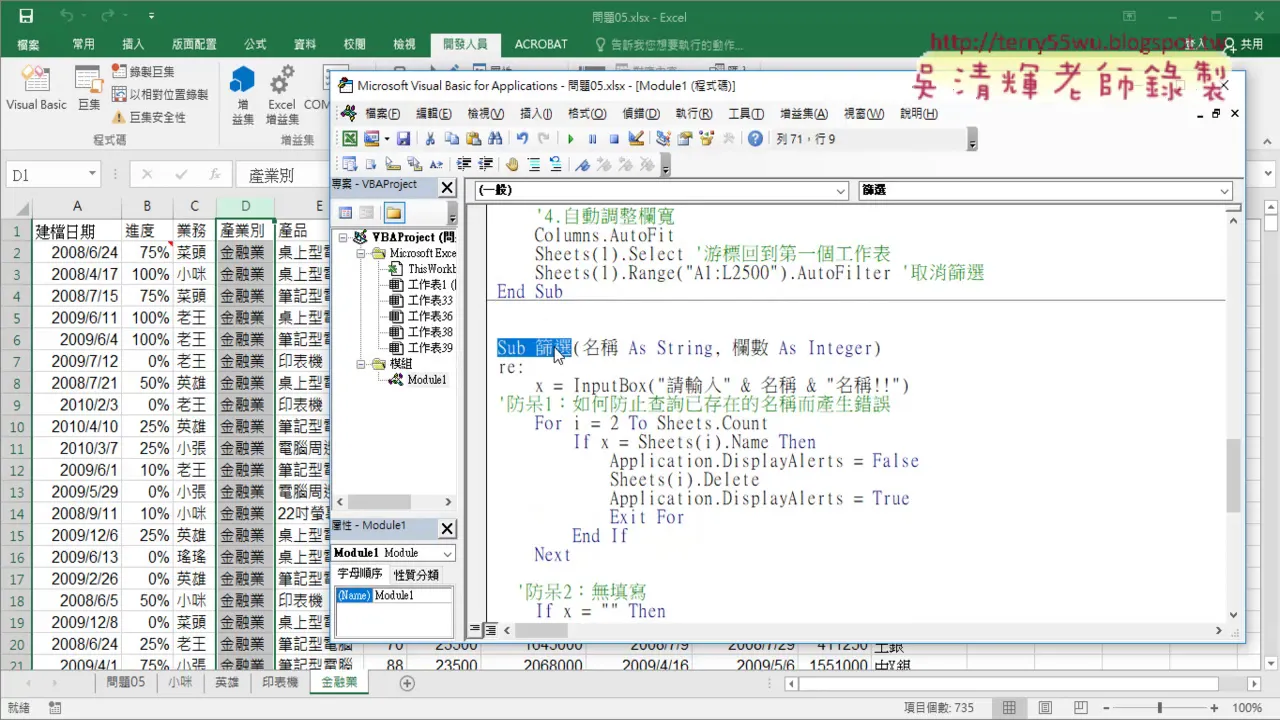Open Module1 Module properties dropdown

447,553
